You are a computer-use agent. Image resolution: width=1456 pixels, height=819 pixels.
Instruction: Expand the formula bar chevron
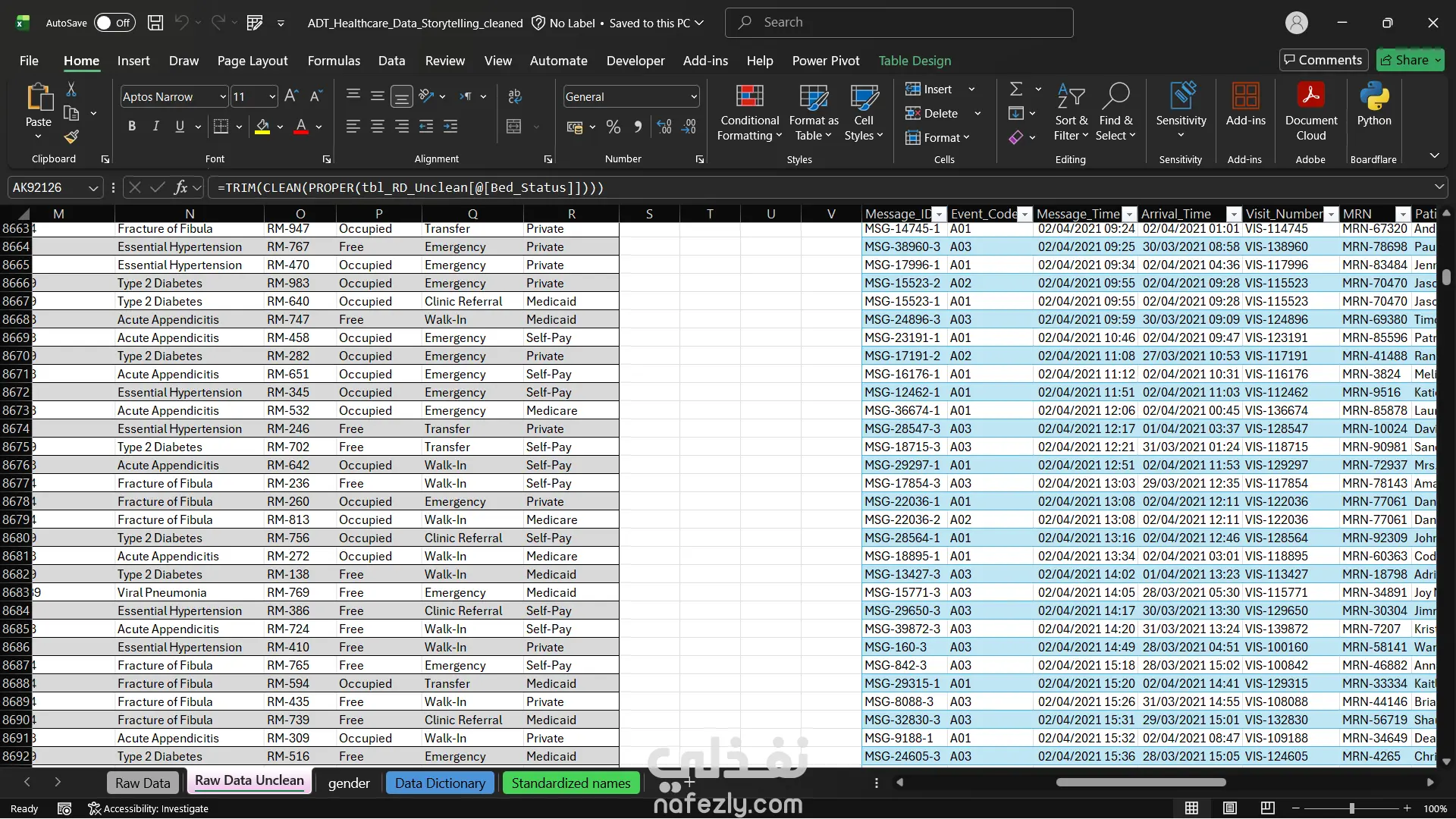coord(1439,187)
